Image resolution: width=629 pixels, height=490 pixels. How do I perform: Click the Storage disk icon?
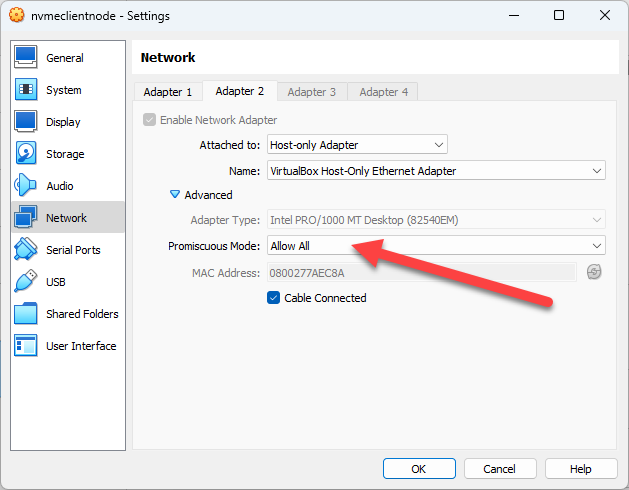click(x=26, y=154)
